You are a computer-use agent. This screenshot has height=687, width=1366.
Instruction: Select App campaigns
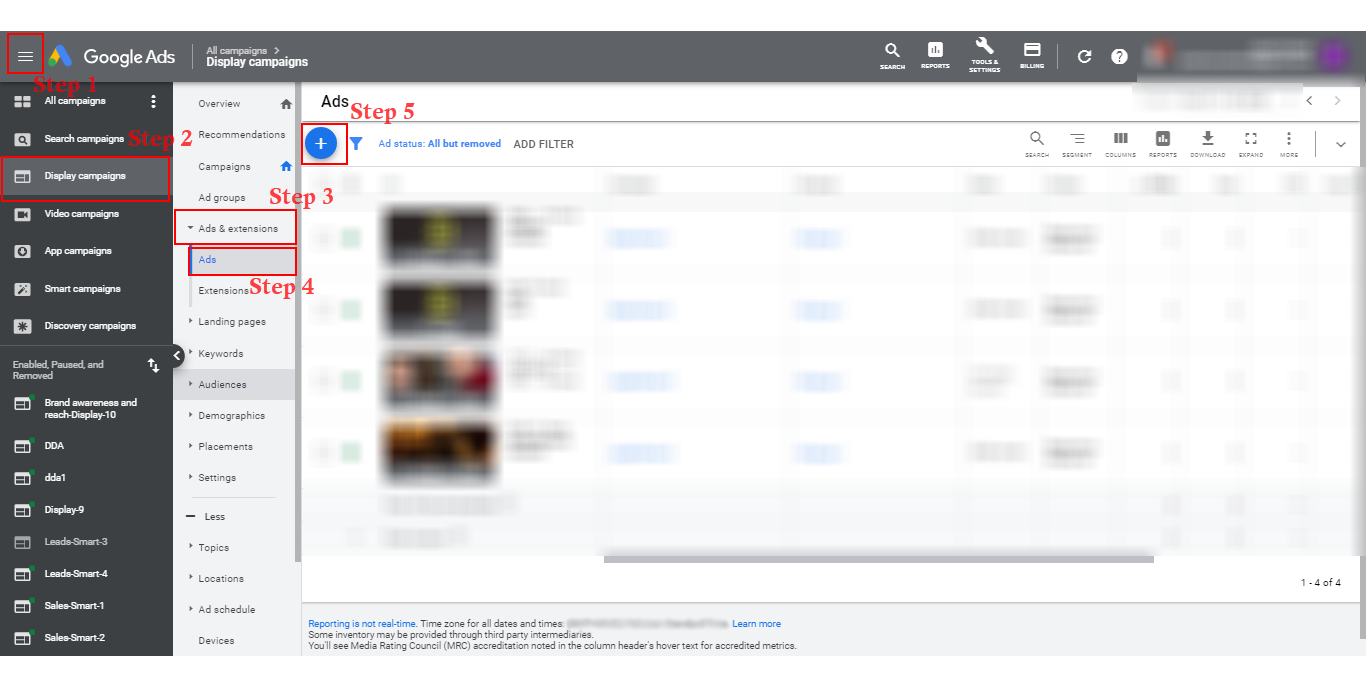[78, 251]
